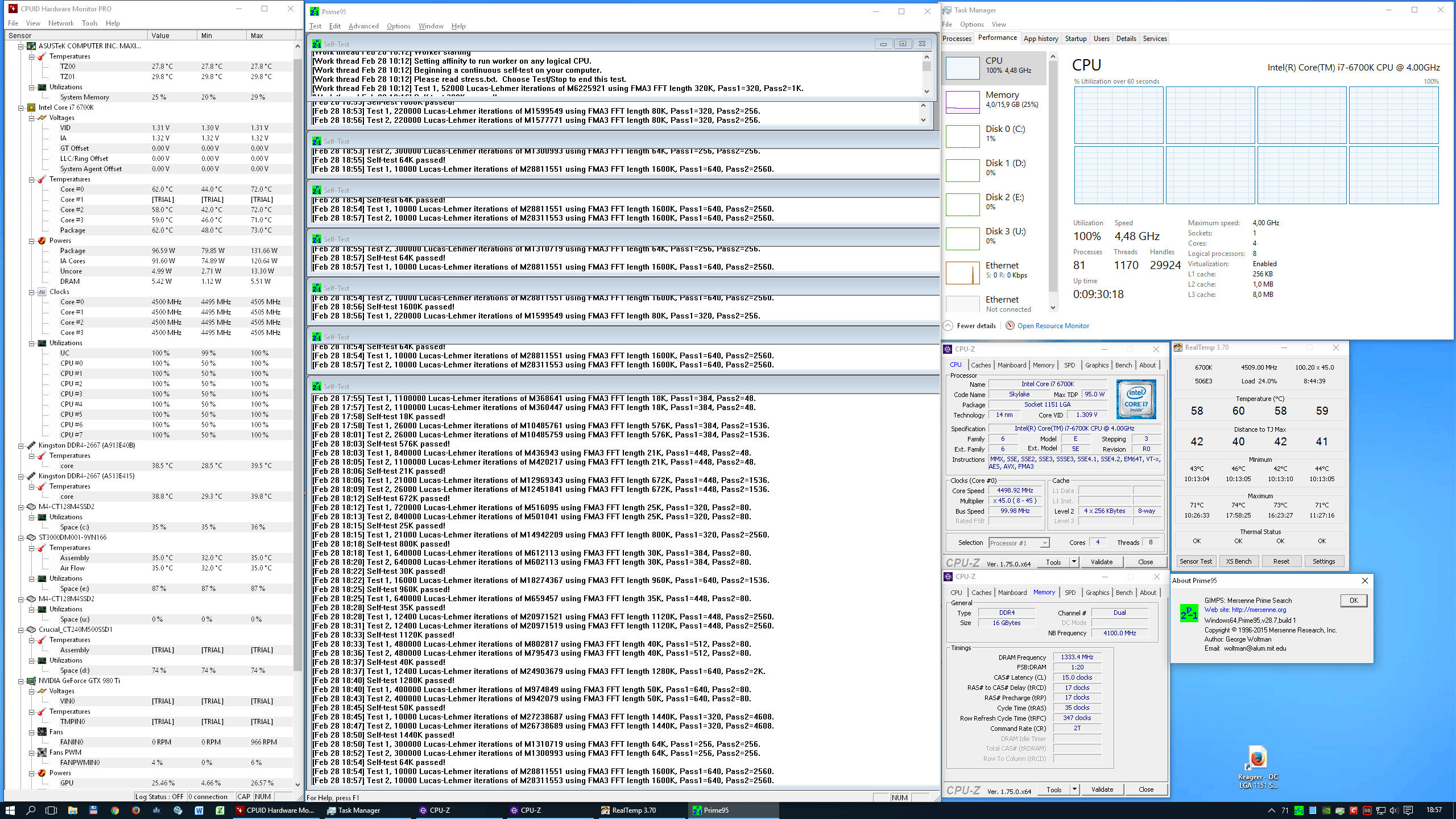Click the Prime95 green tray icon
1456x819 pixels.
click(1298, 810)
